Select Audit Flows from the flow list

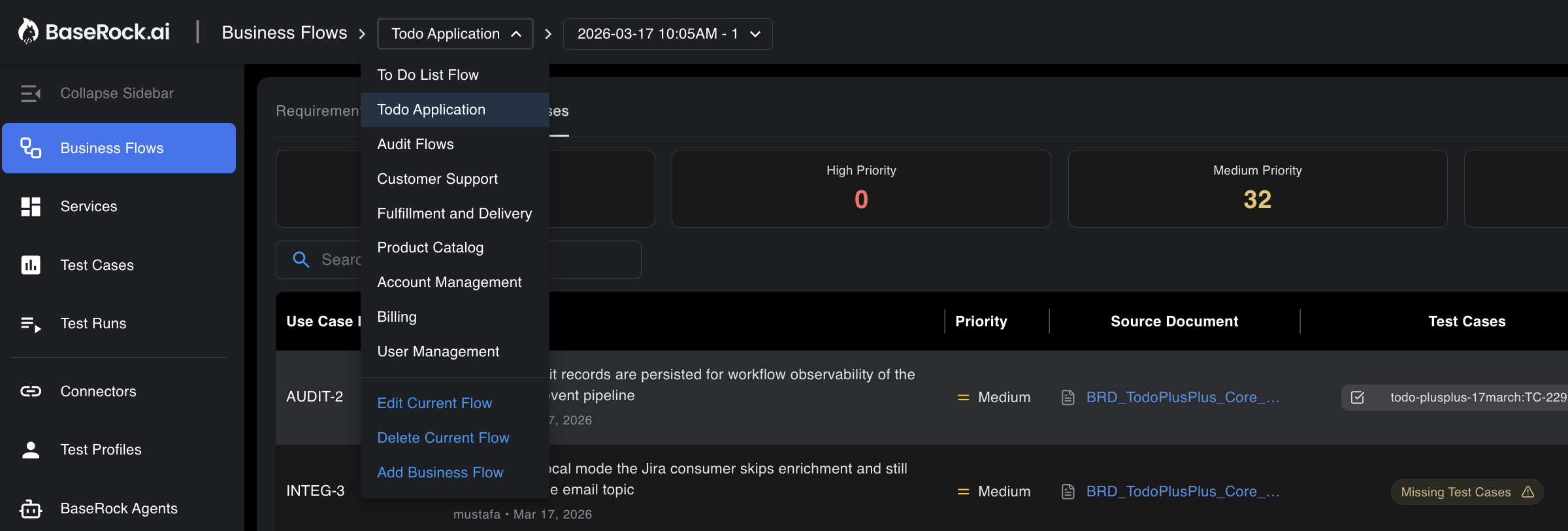click(415, 145)
